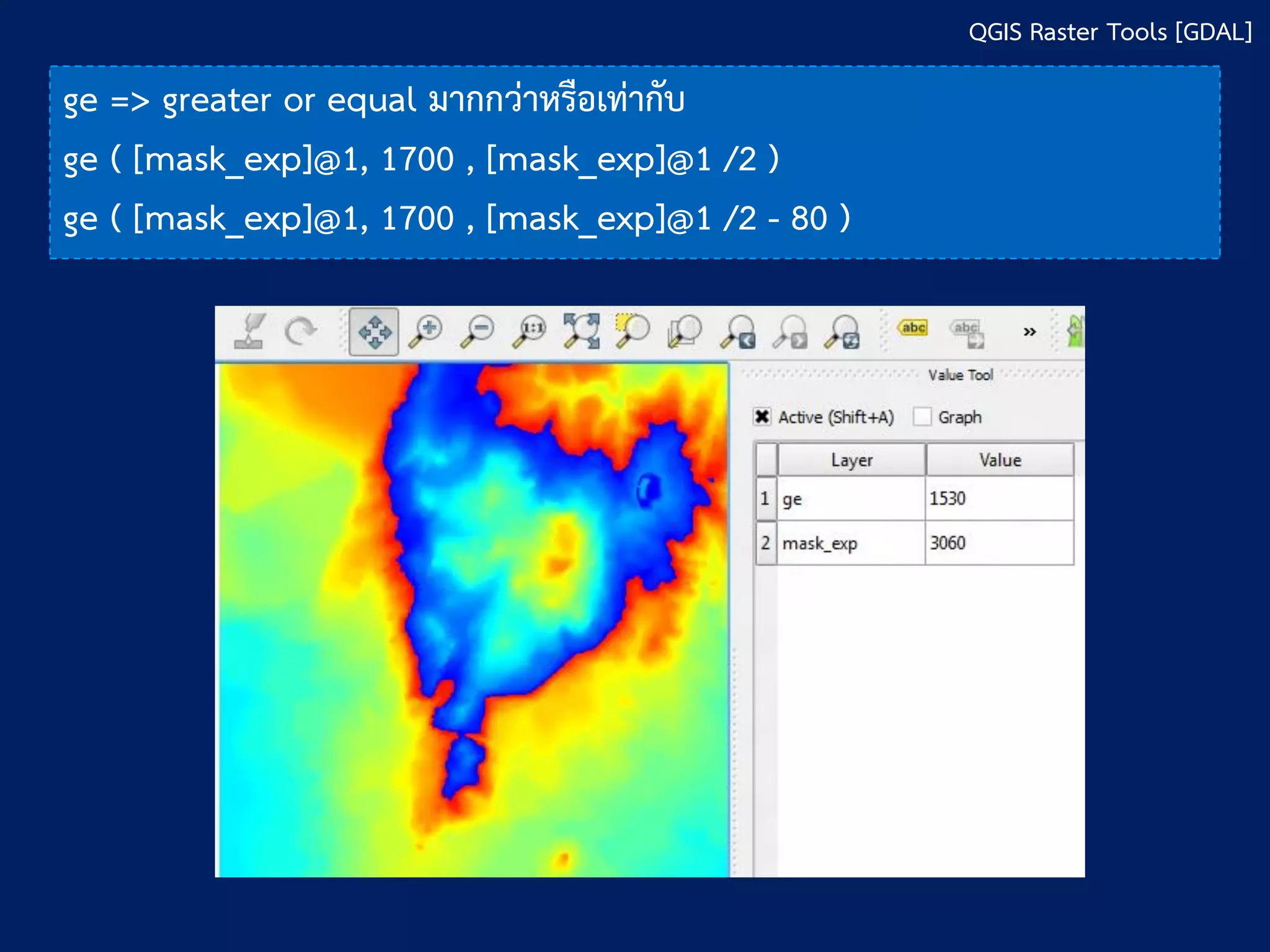Select the 'ge' layer cell
The image size is (1270, 952).
click(851, 498)
